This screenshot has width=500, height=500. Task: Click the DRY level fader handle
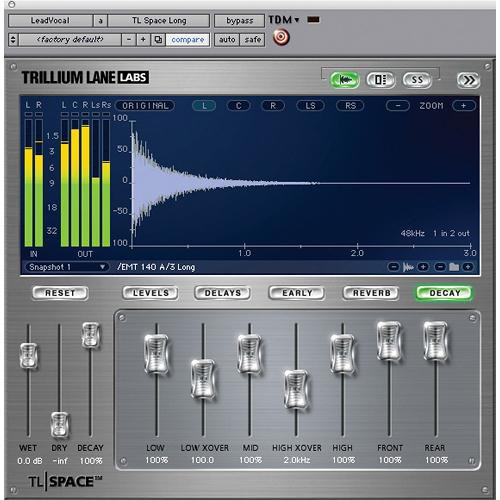click(x=60, y=425)
